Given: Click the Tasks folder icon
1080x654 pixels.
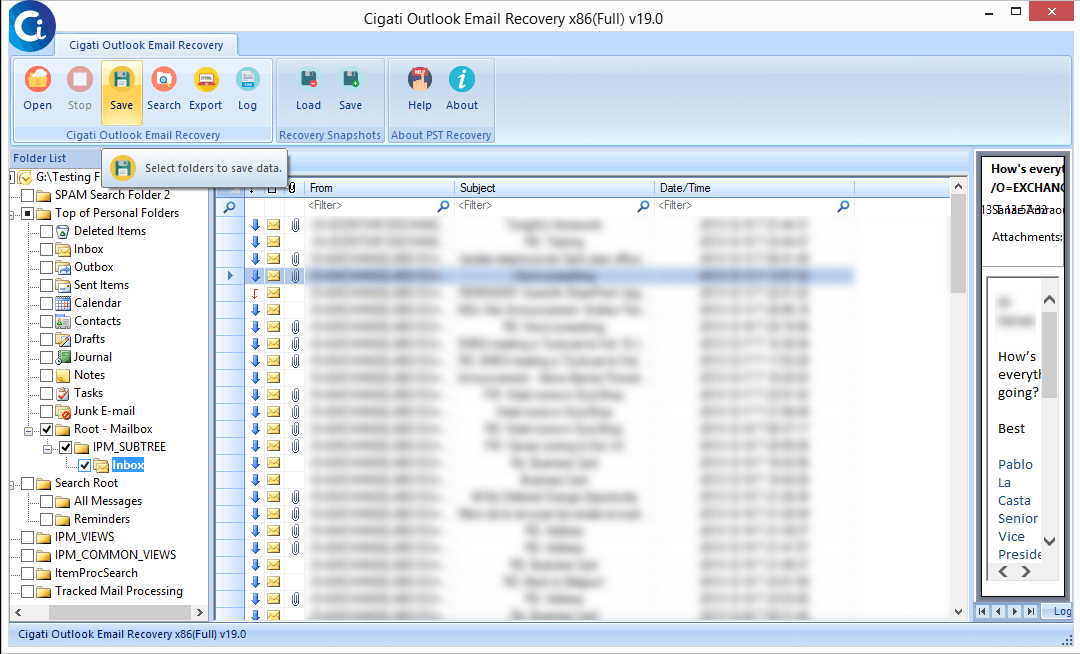Looking at the screenshot, I should pyautogui.click(x=63, y=394).
